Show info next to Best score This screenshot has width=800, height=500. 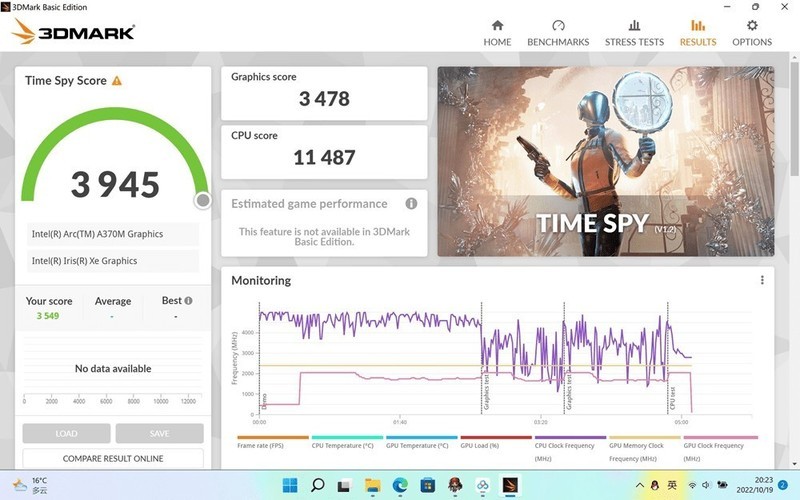(188, 301)
